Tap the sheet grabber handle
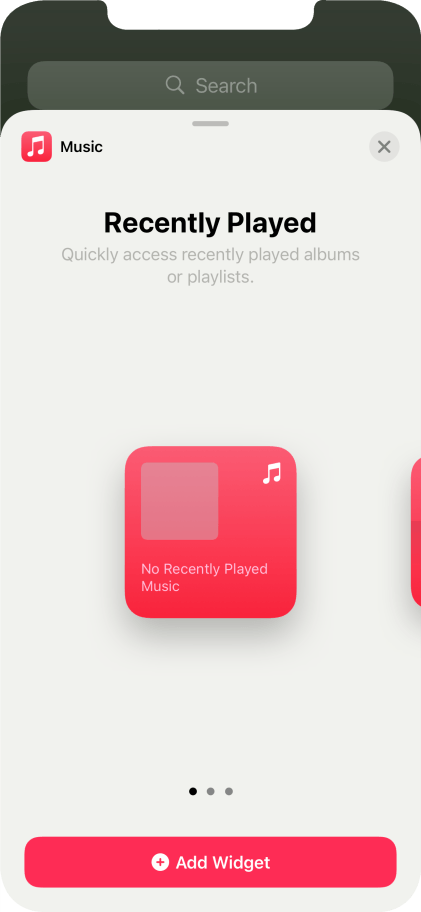 pos(210,123)
